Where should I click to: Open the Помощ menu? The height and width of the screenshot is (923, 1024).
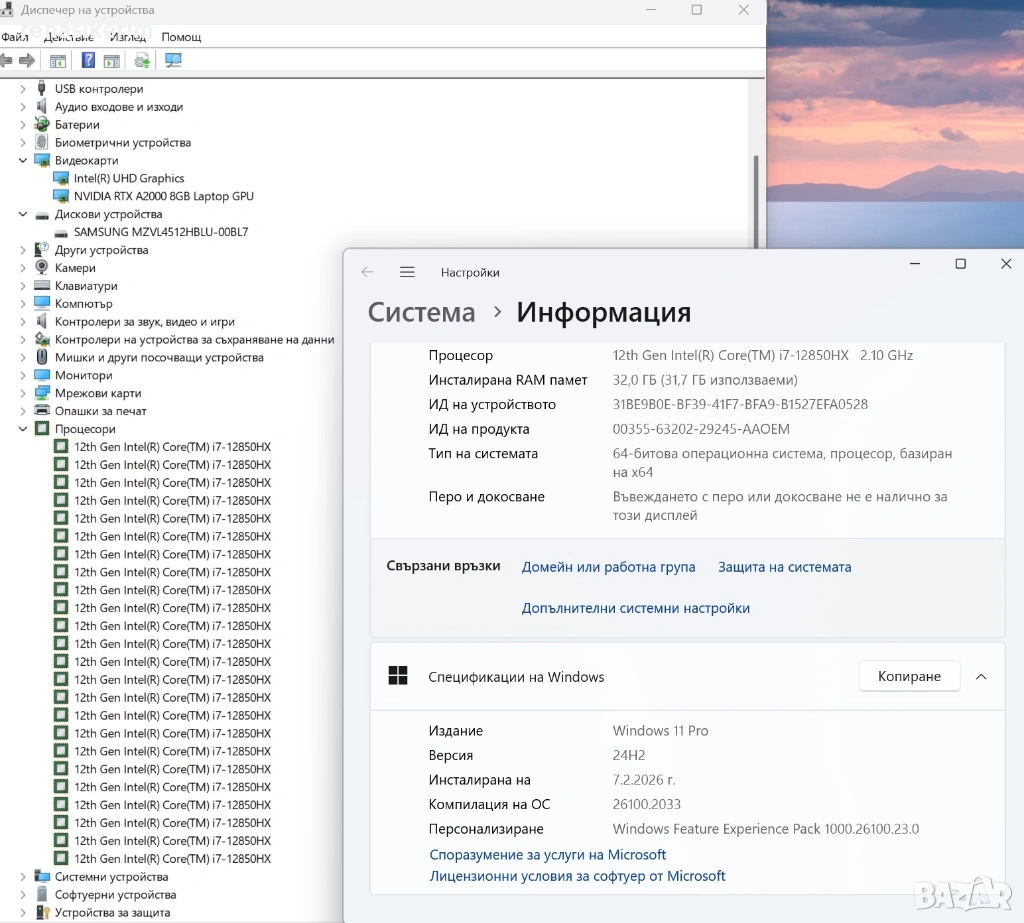pos(181,37)
